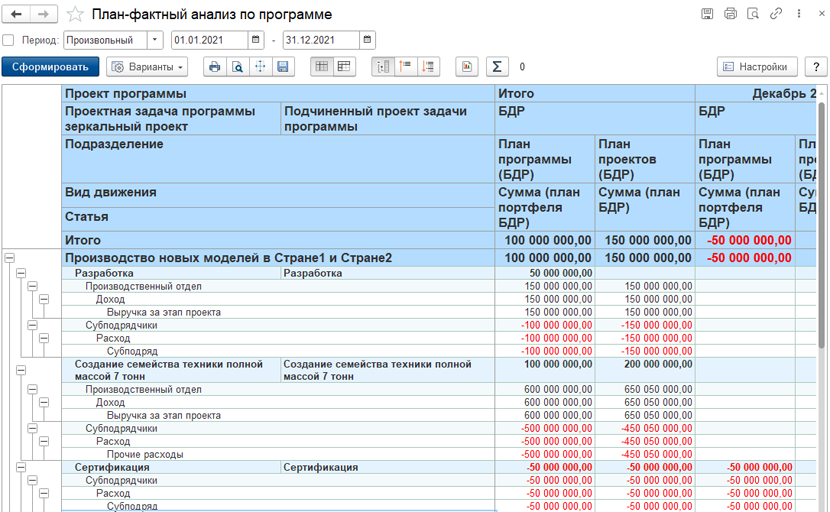Open the three-dots more menu
Viewport: 830px width, 512px height.
(799, 14)
